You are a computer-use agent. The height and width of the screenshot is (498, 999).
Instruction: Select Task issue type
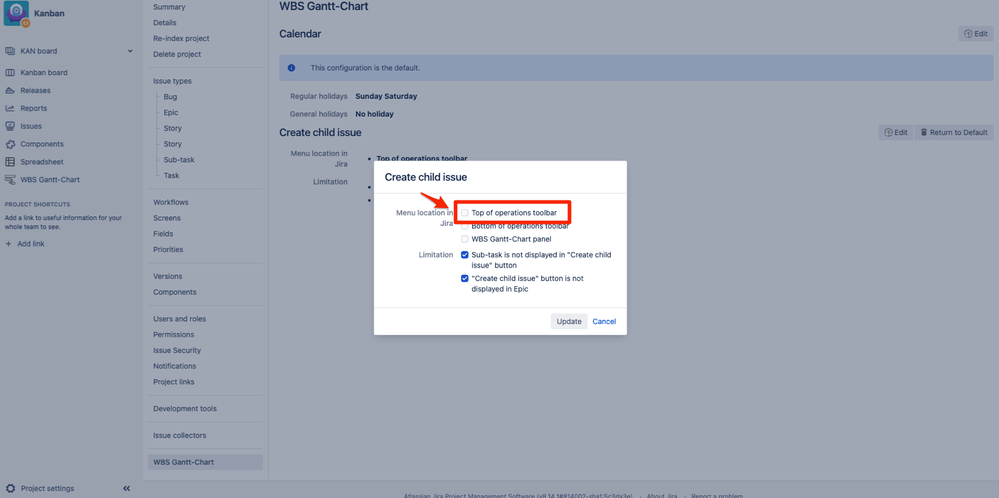tap(171, 175)
